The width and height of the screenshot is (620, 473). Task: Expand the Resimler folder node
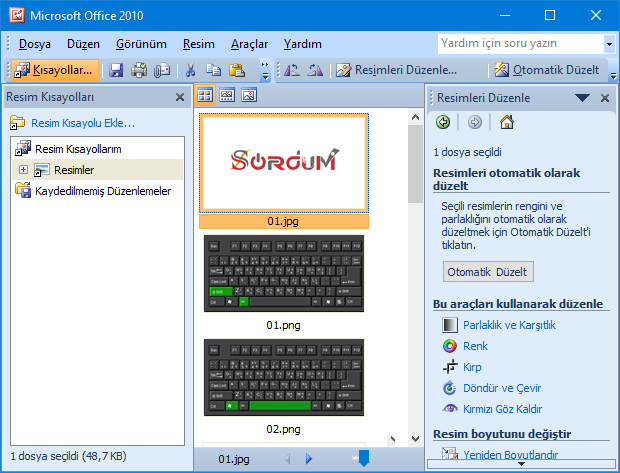pyautogui.click(x=23, y=170)
